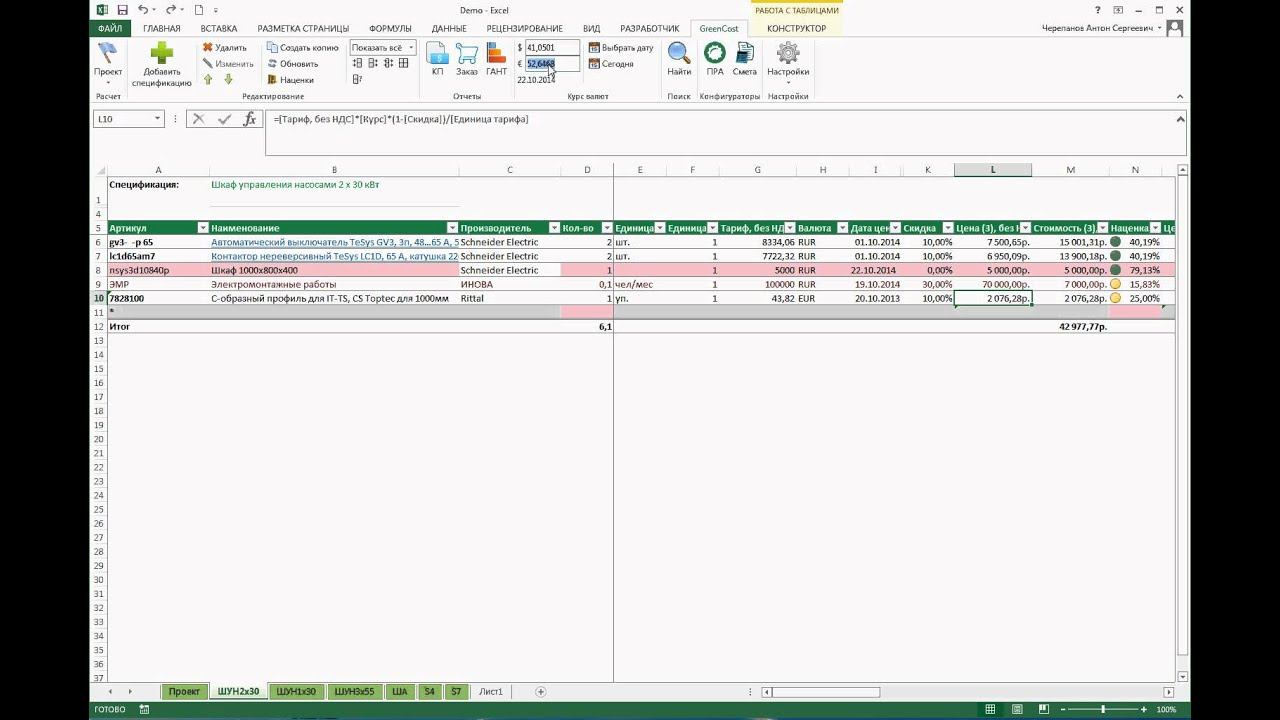Select the Электромонтажные работы cell
1280x720 pixels.
334,285
